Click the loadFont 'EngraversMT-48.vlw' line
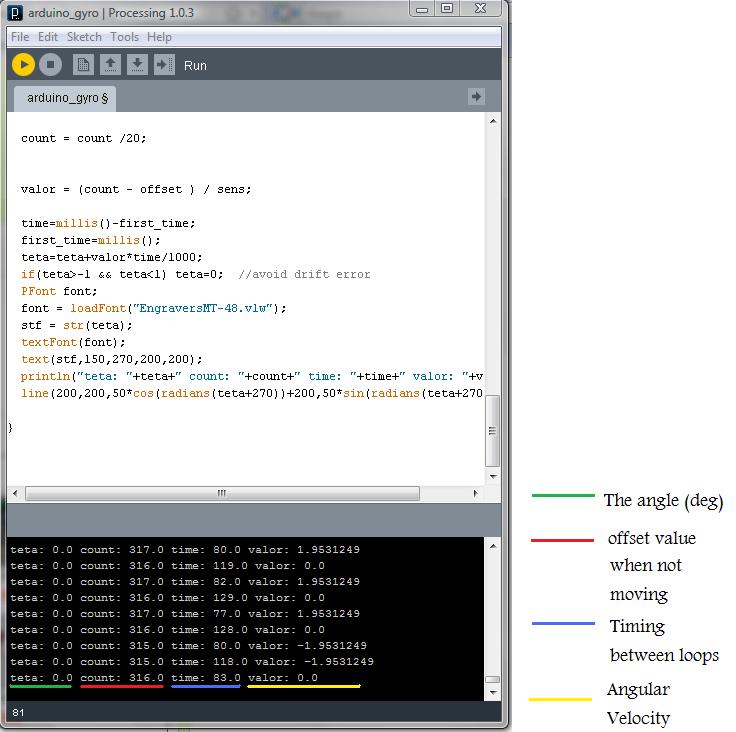The width and height of the screenshot is (736, 732). coord(153,308)
